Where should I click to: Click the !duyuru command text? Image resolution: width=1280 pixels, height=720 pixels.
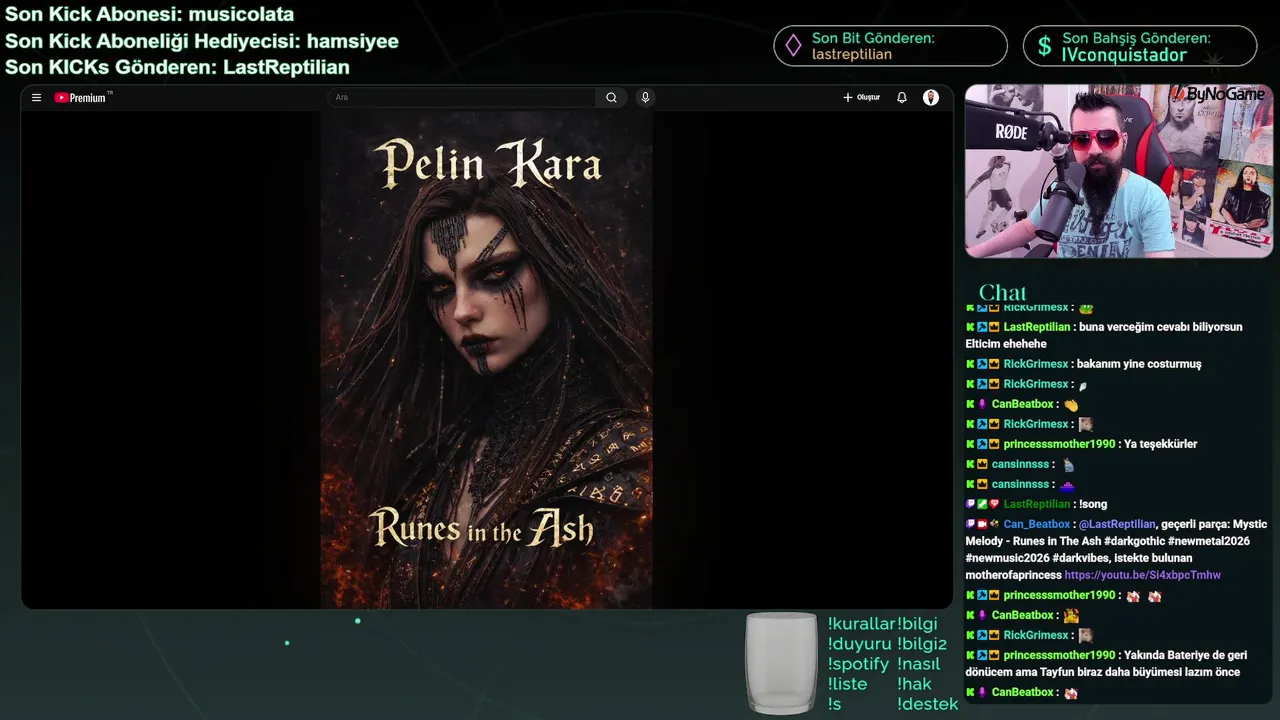(x=859, y=644)
